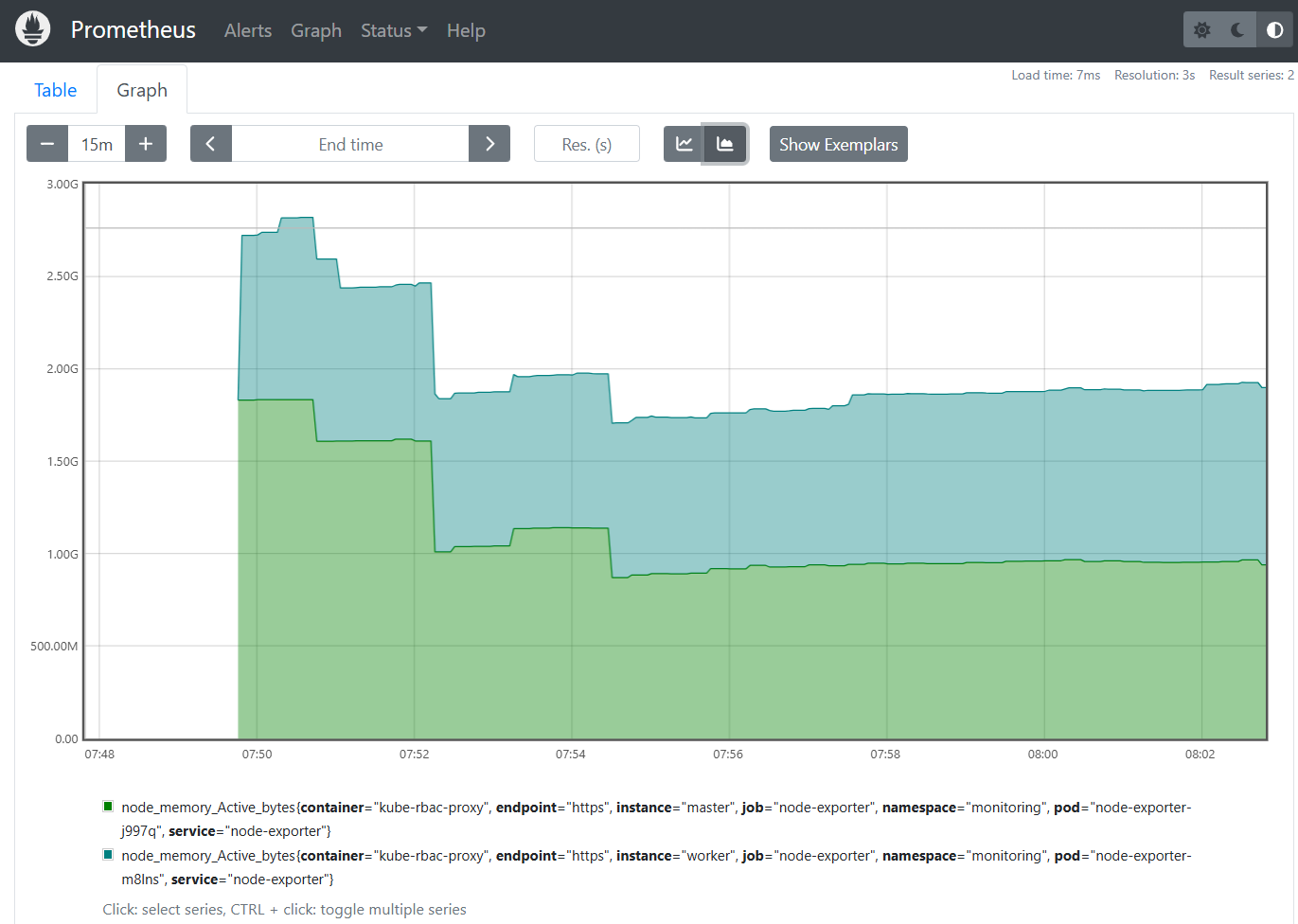Switch to the Table tab
This screenshot has height=924, width=1298.
tap(56, 90)
